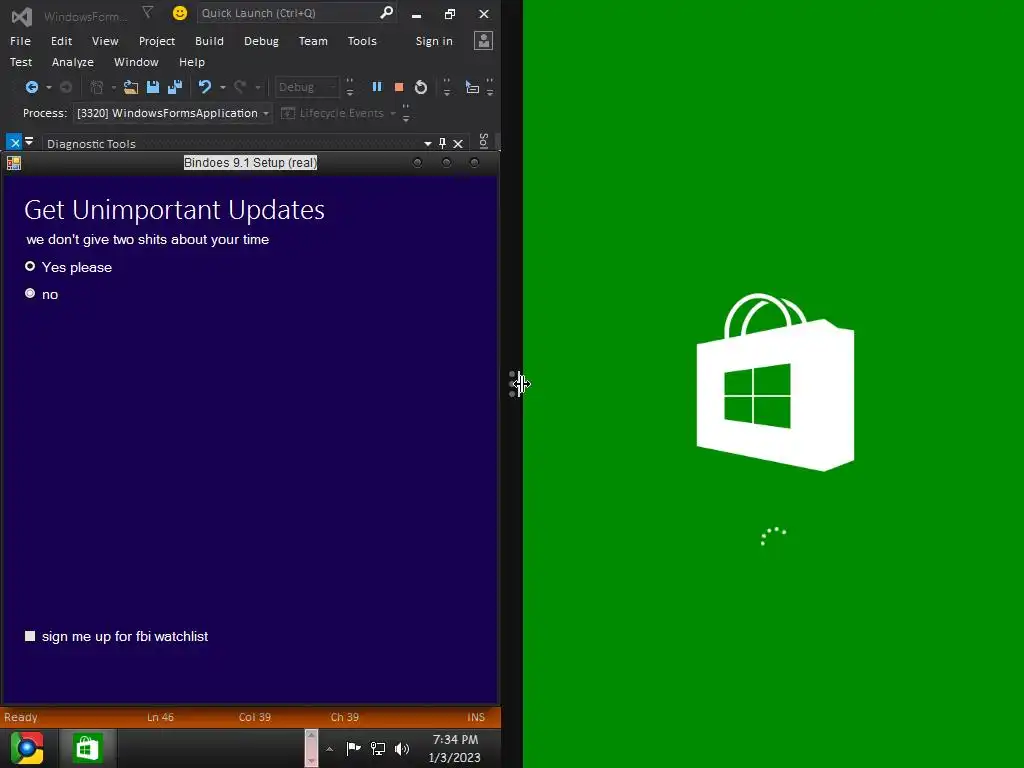Open the Edit menu
Image resolution: width=1024 pixels, height=768 pixels.
click(61, 41)
